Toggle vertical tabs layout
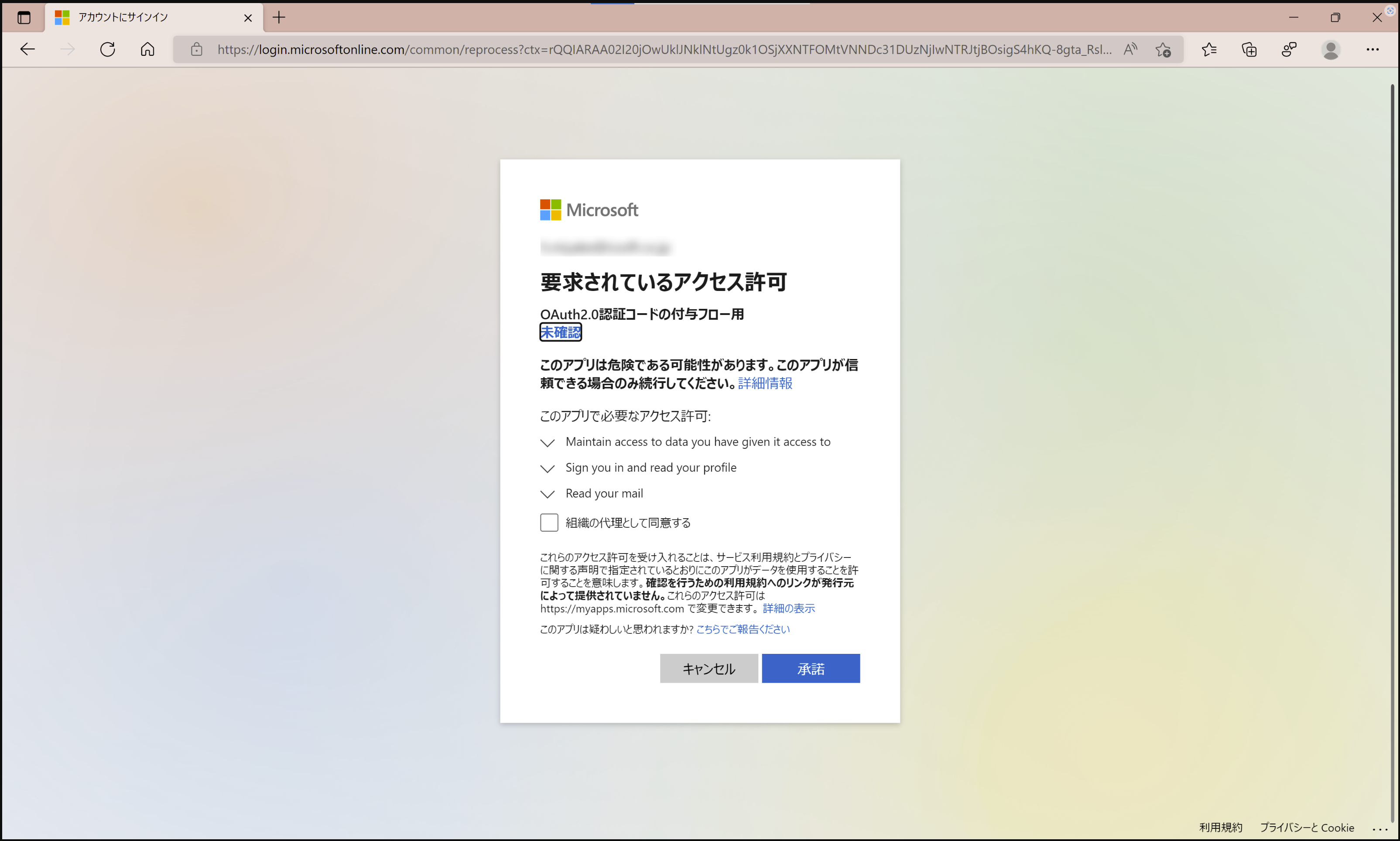 click(24, 17)
